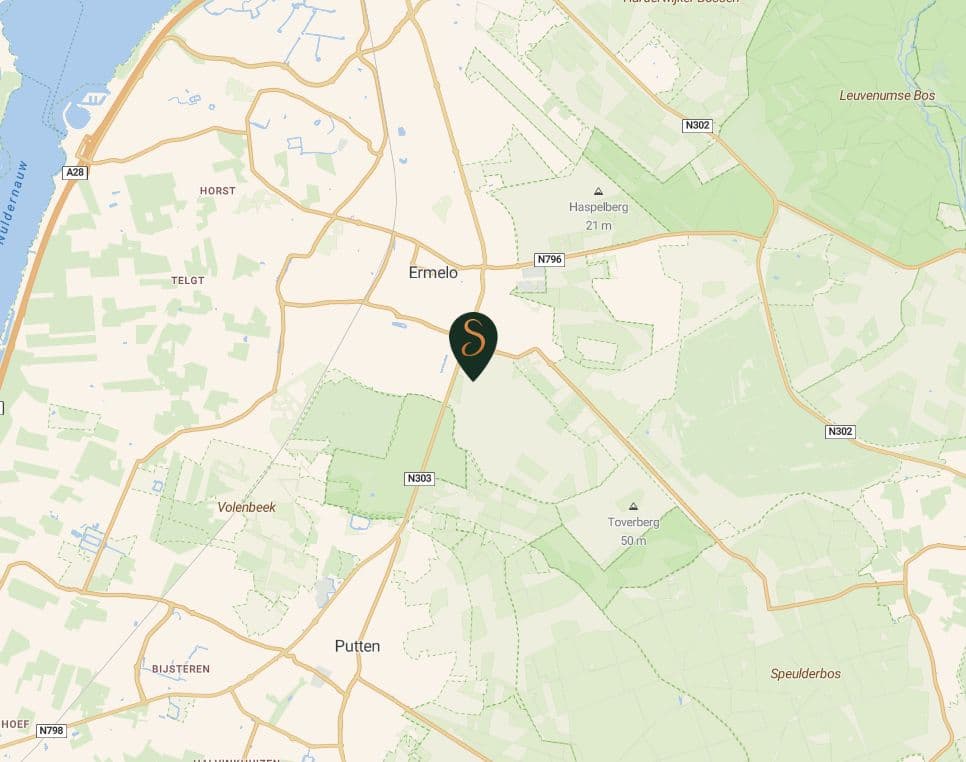Image resolution: width=966 pixels, height=762 pixels.
Task: Select the BIJSTEREN neighborhood label
Action: pos(181,669)
